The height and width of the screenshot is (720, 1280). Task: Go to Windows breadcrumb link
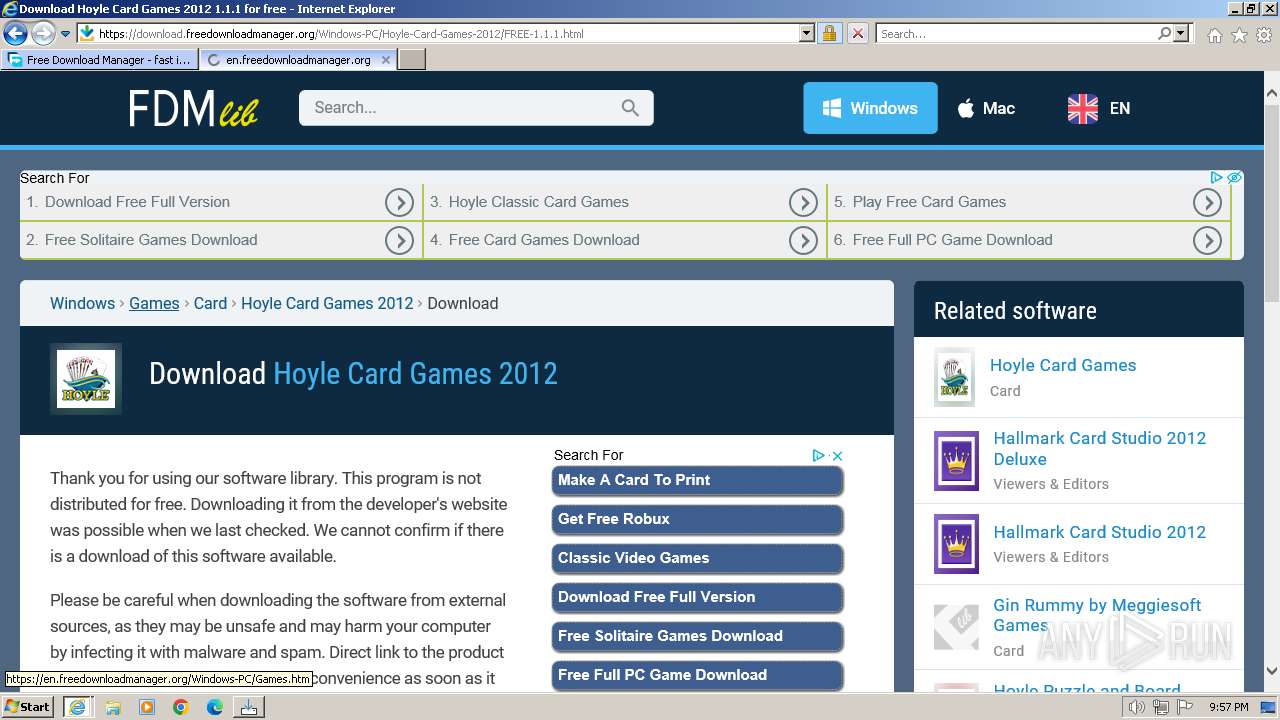82,303
